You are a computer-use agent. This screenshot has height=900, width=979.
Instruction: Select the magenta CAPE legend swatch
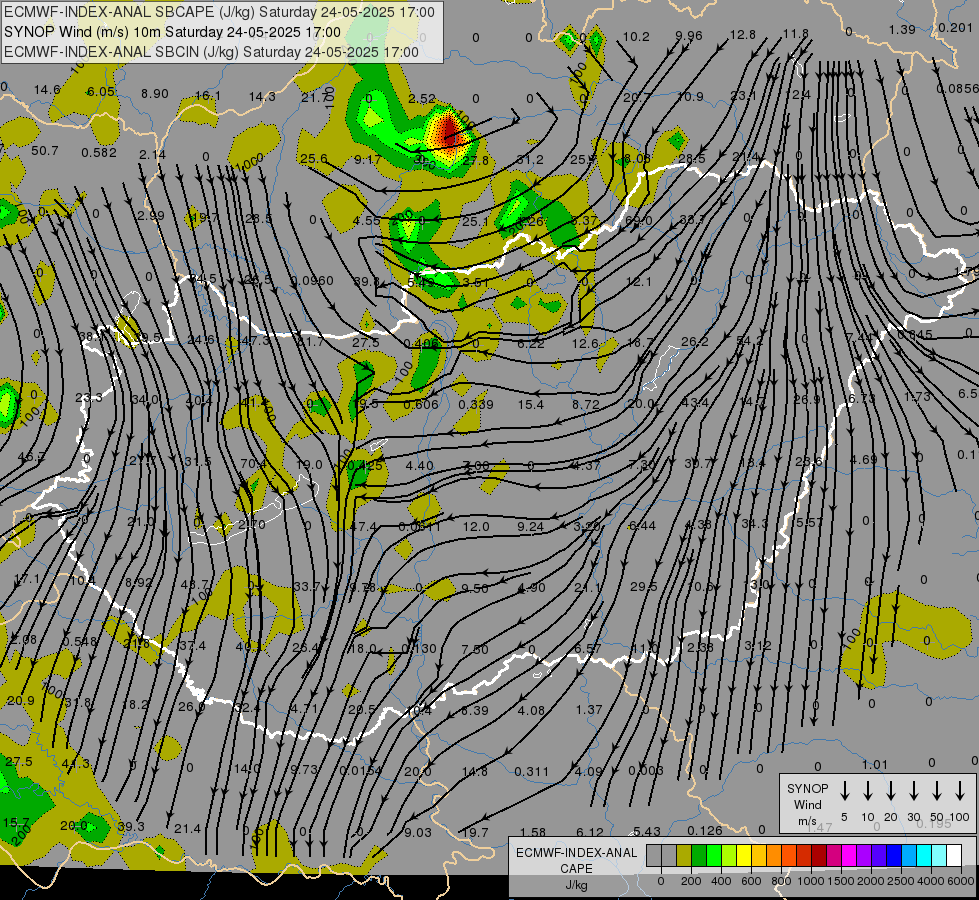coord(849,856)
